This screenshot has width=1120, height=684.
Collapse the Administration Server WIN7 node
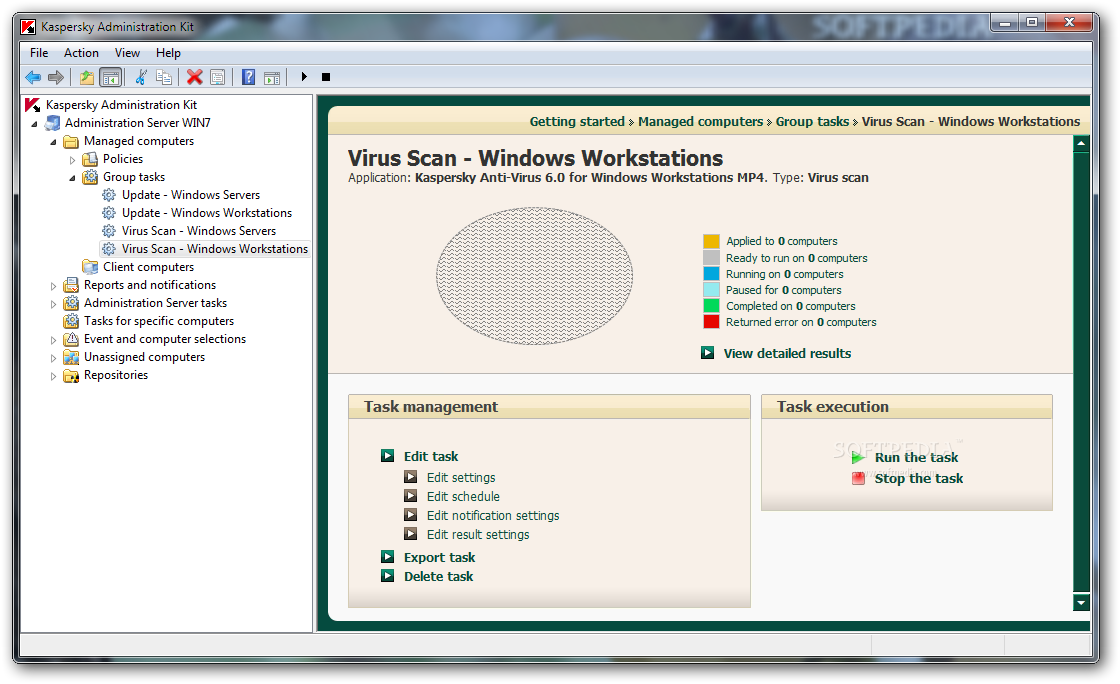[34, 124]
